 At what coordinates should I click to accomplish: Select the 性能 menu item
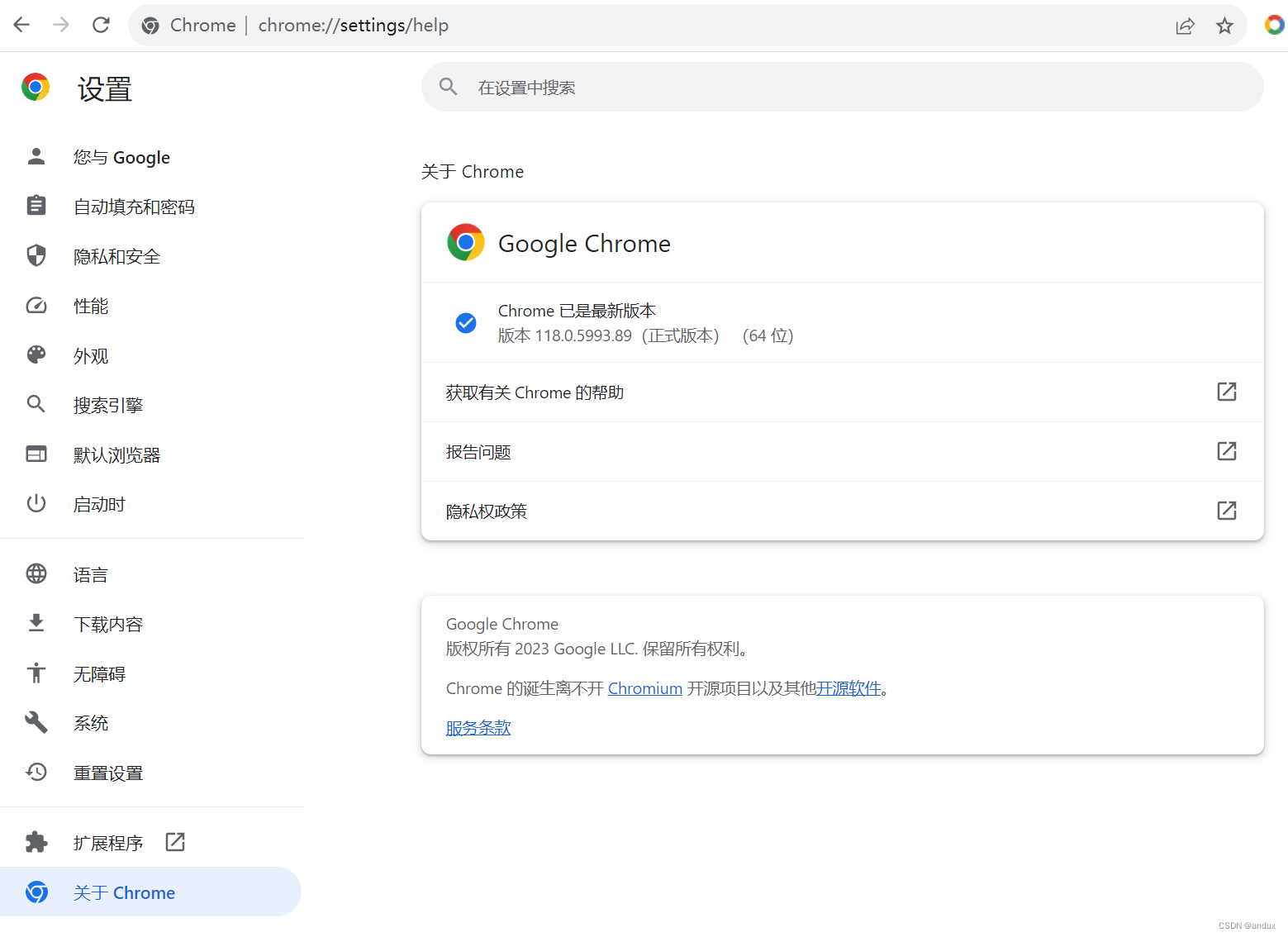152,306
